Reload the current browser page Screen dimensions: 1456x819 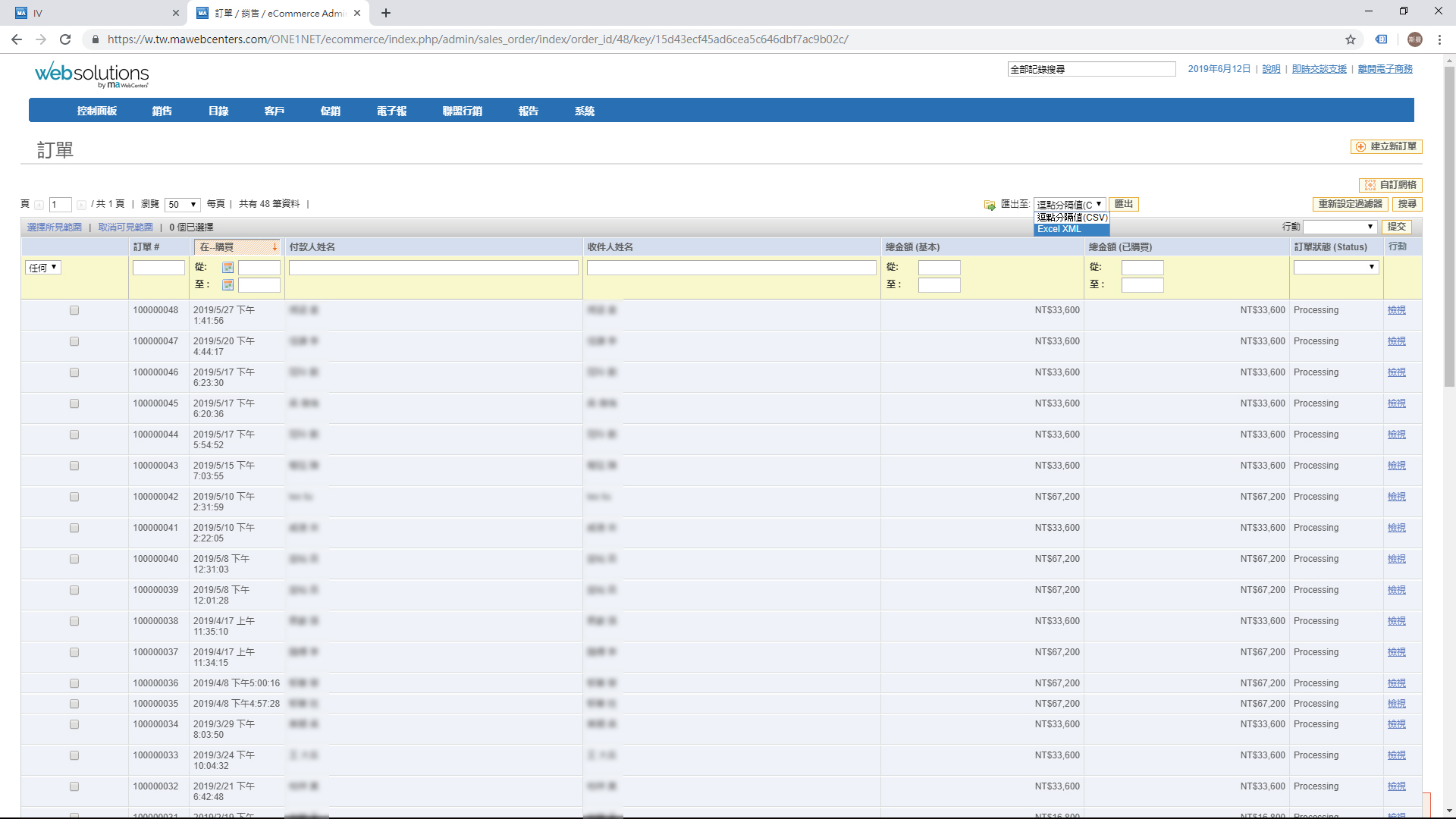tap(65, 39)
